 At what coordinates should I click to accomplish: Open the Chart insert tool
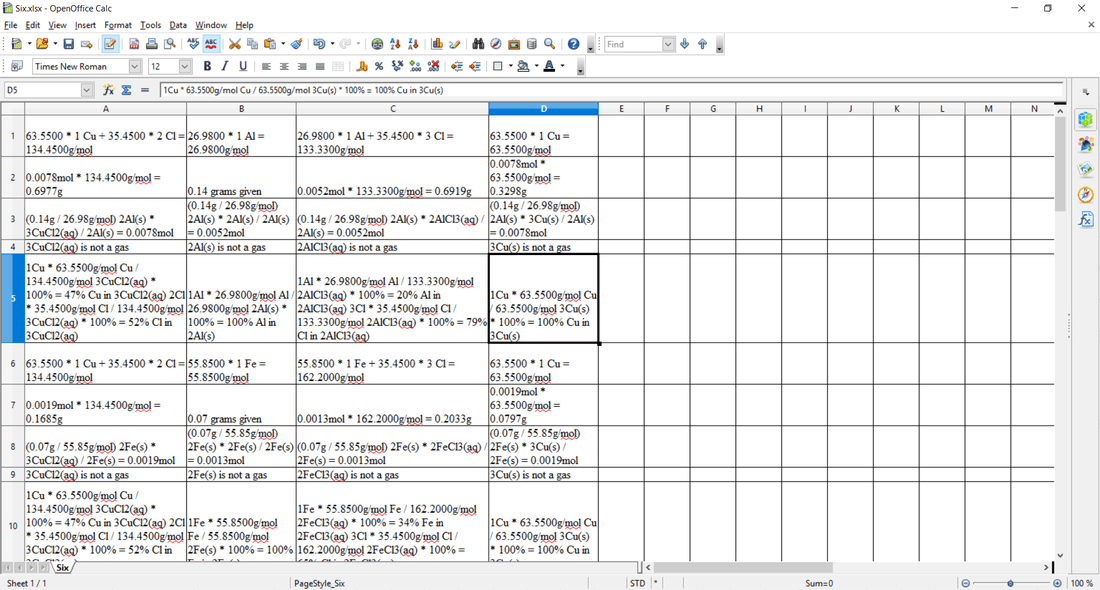click(437, 44)
